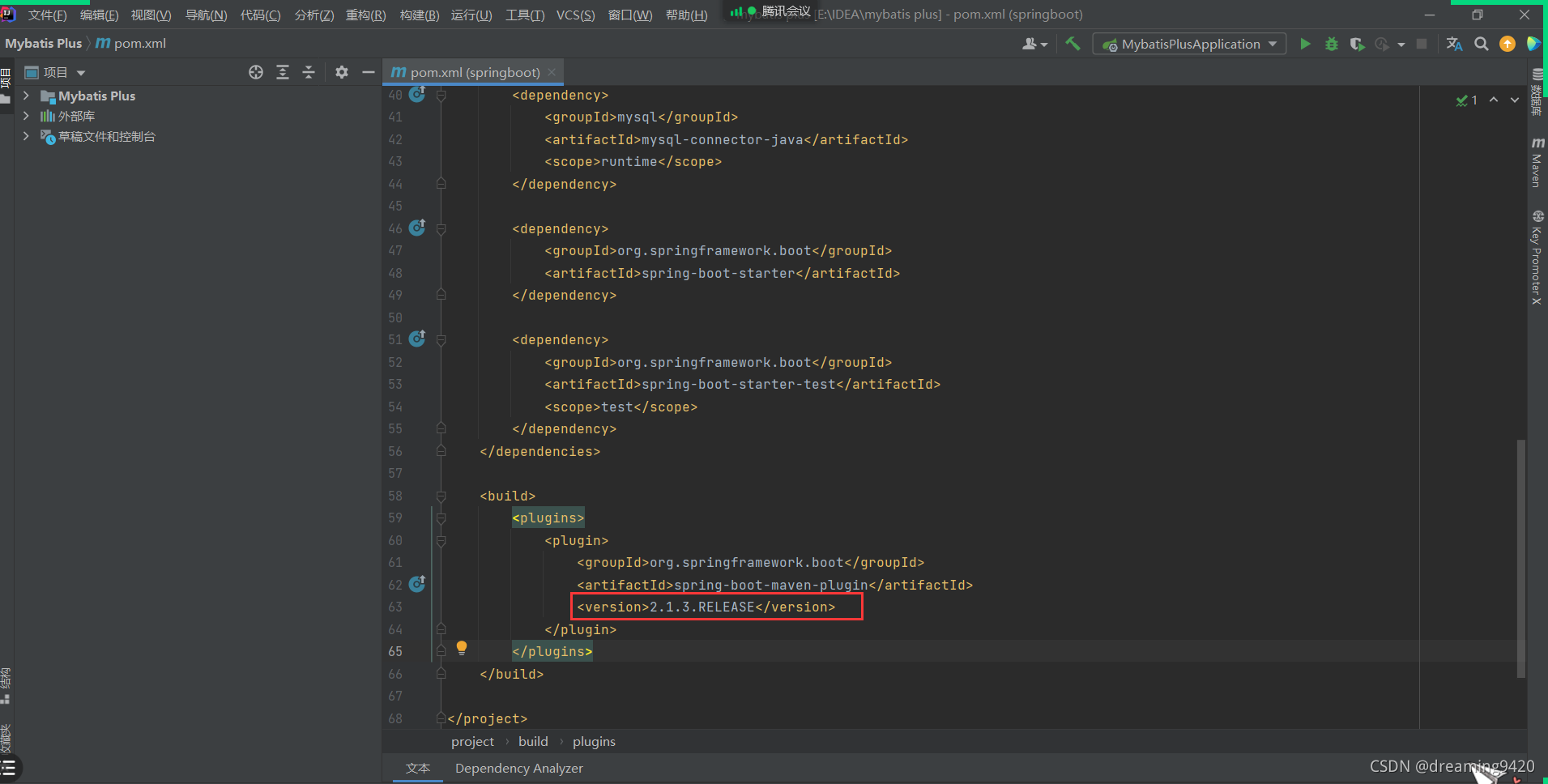Show intention actions light bulb on line 65
Screen dimensions: 1548x784
pyautogui.click(x=462, y=648)
